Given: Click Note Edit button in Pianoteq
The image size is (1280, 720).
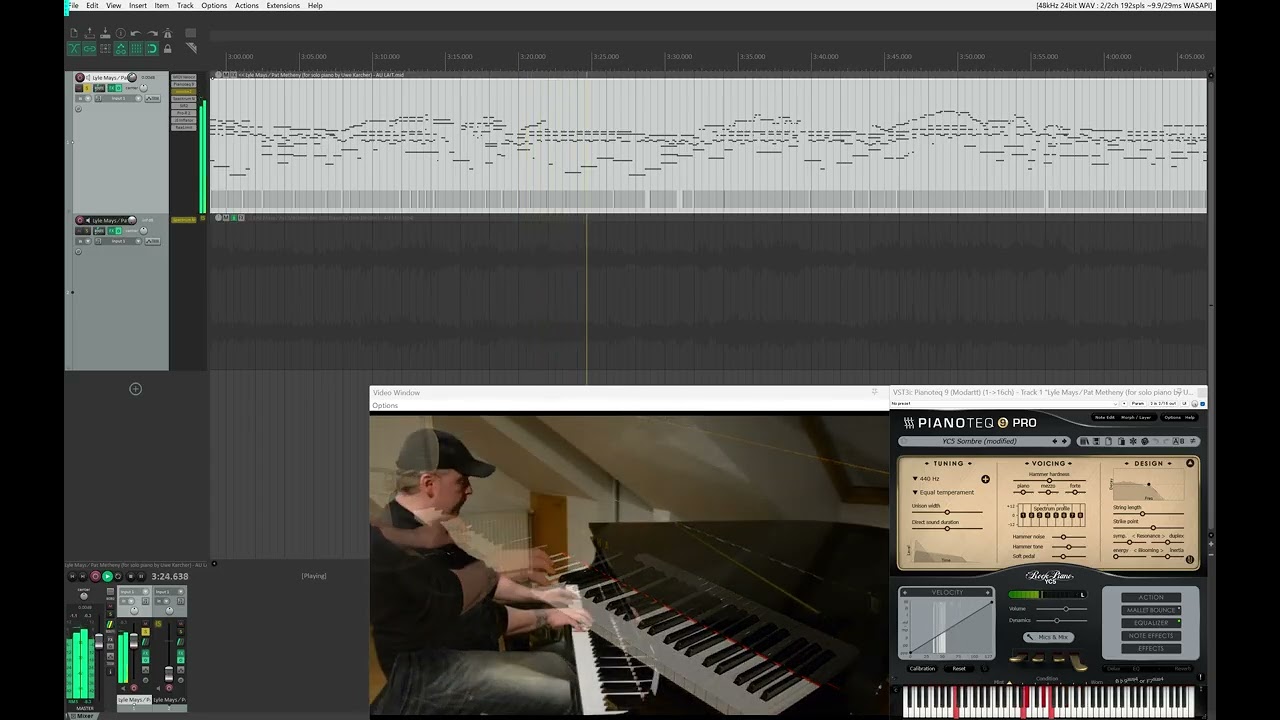Looking at the screenshot, I should click(1105, 417).
